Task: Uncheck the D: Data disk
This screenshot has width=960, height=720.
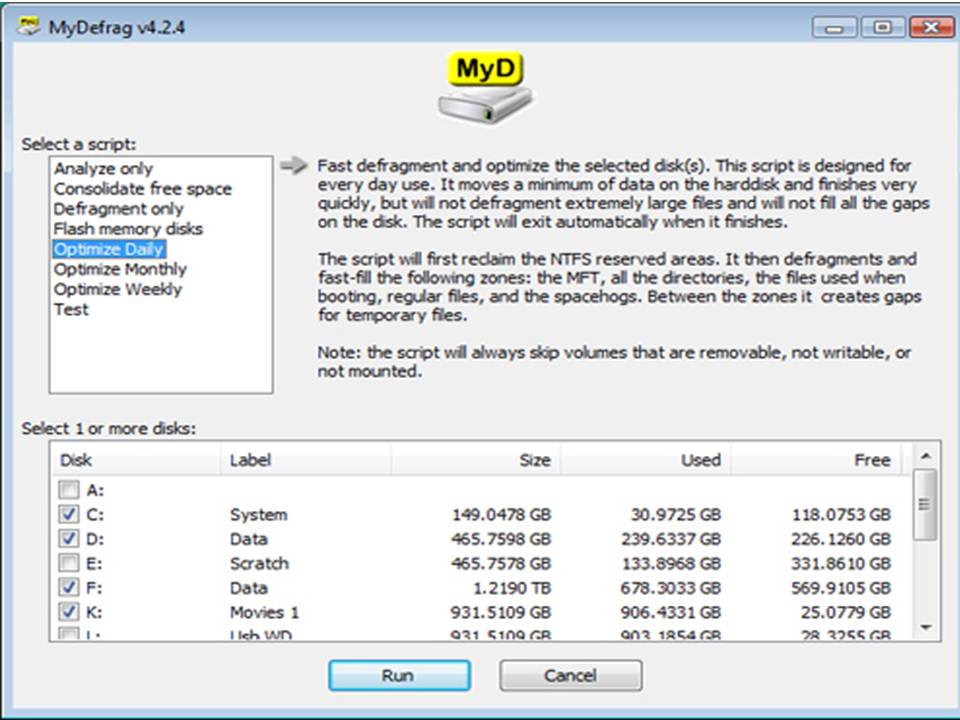Action: tap(69, 539)
